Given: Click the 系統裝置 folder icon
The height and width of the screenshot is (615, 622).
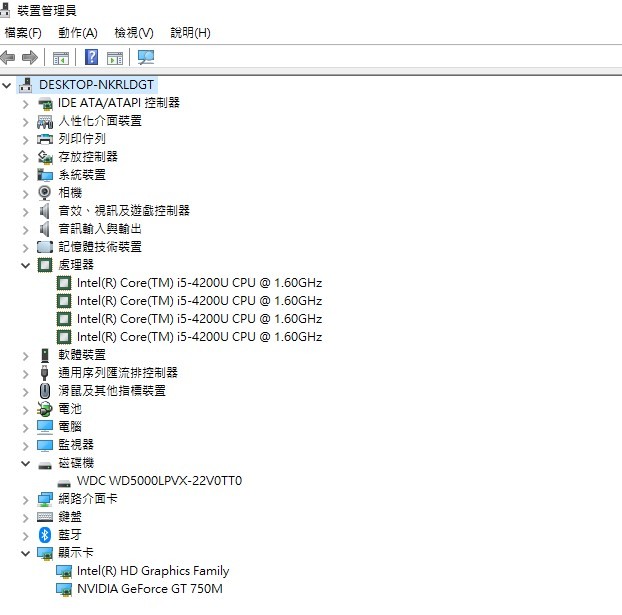Looking at the screenshot, I should 45,175.
